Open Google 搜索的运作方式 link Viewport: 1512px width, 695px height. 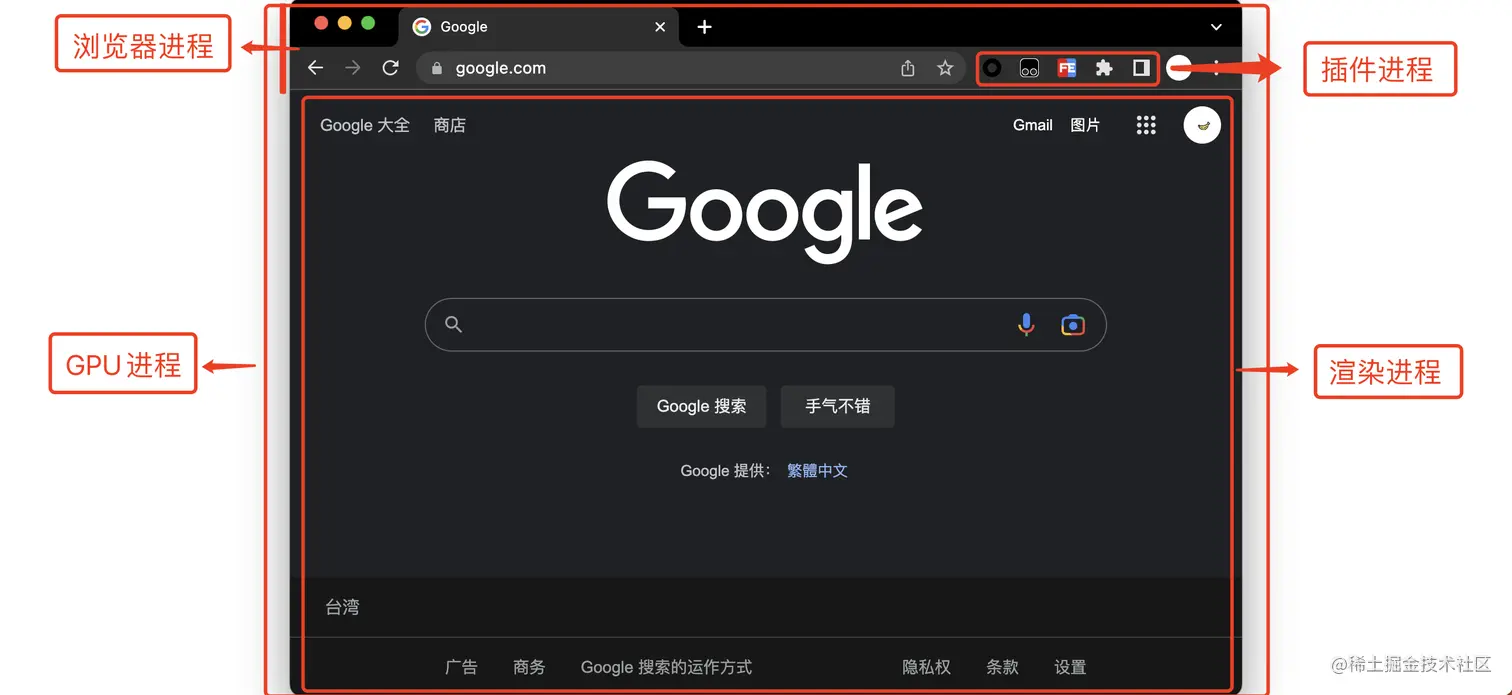(666, 667)
